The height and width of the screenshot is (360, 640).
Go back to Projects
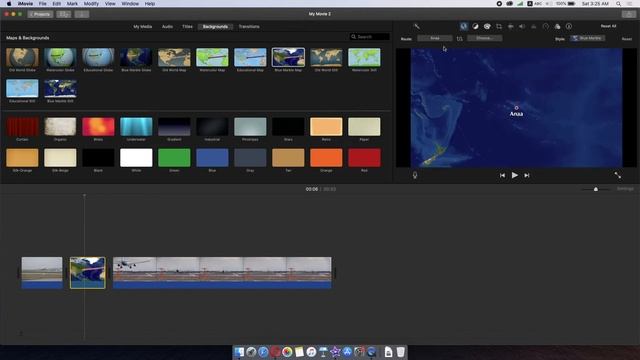(40, 14)
